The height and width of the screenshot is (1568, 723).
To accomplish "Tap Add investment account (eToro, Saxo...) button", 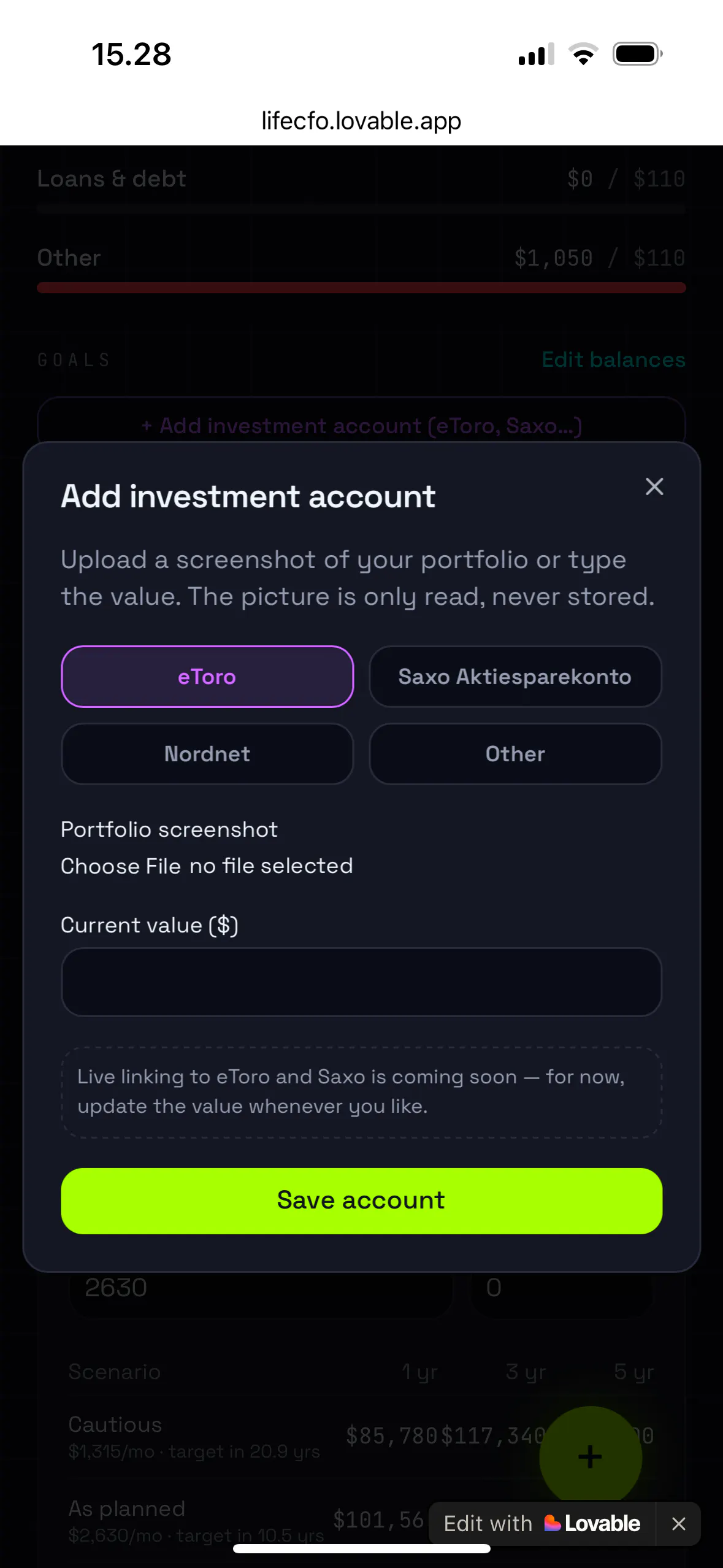I will (x=361, y=425).
